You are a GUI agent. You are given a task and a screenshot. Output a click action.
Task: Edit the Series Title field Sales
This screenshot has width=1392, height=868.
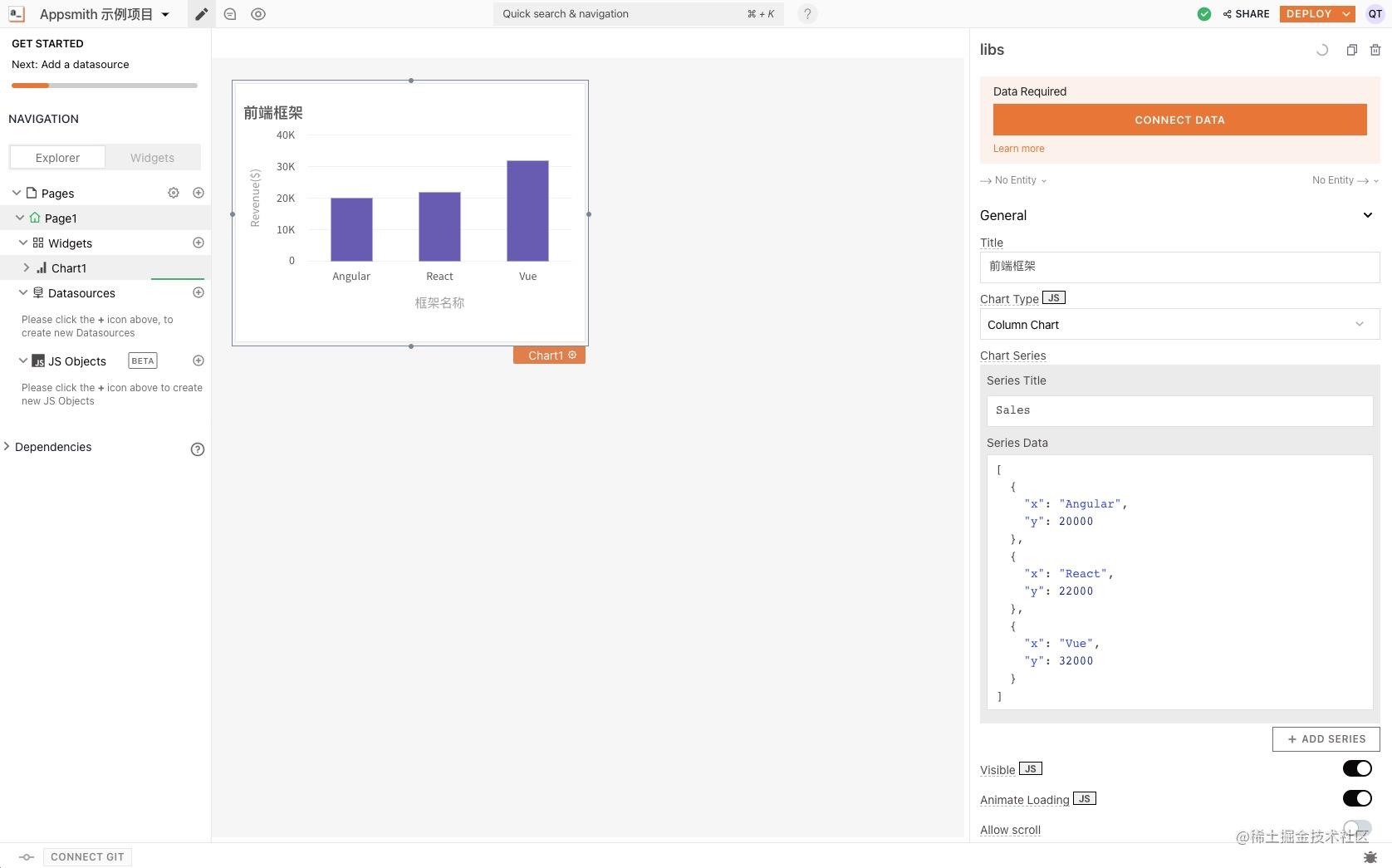pyautogui.click(x=1179, y=410)
